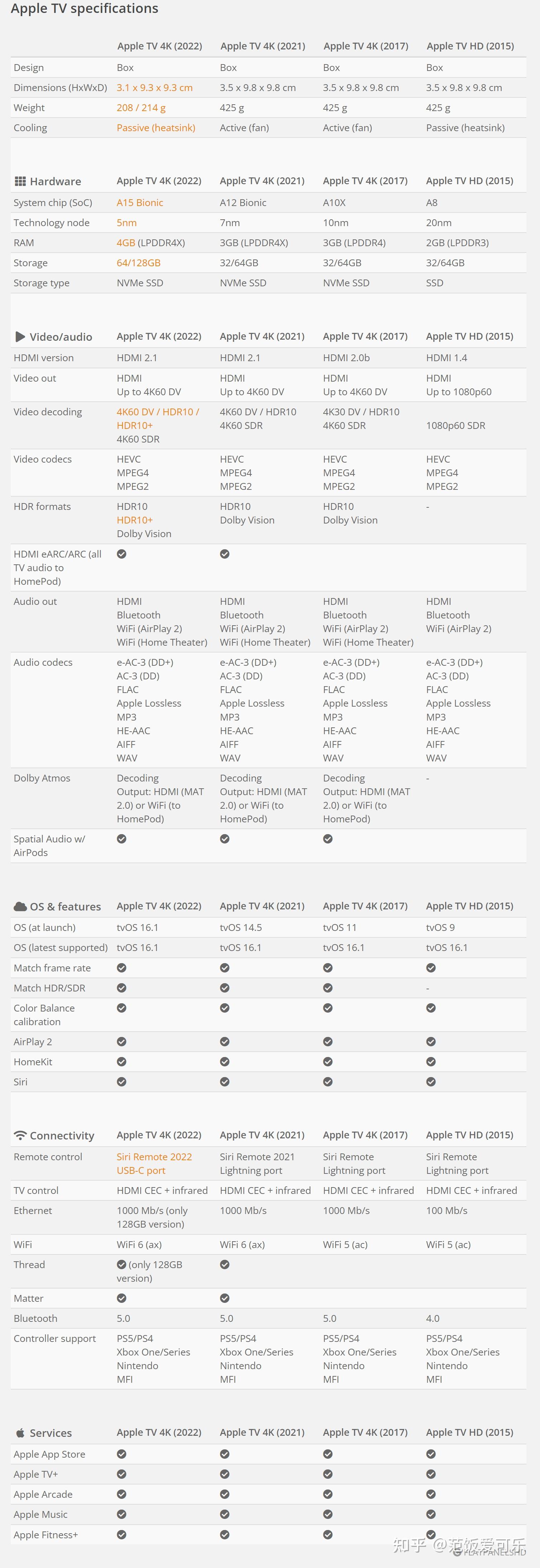Image resolution: width=540 pixels, height=1568 pixels.
Task: Click the Hardware grid icon
Action: (x=20, y=181)
